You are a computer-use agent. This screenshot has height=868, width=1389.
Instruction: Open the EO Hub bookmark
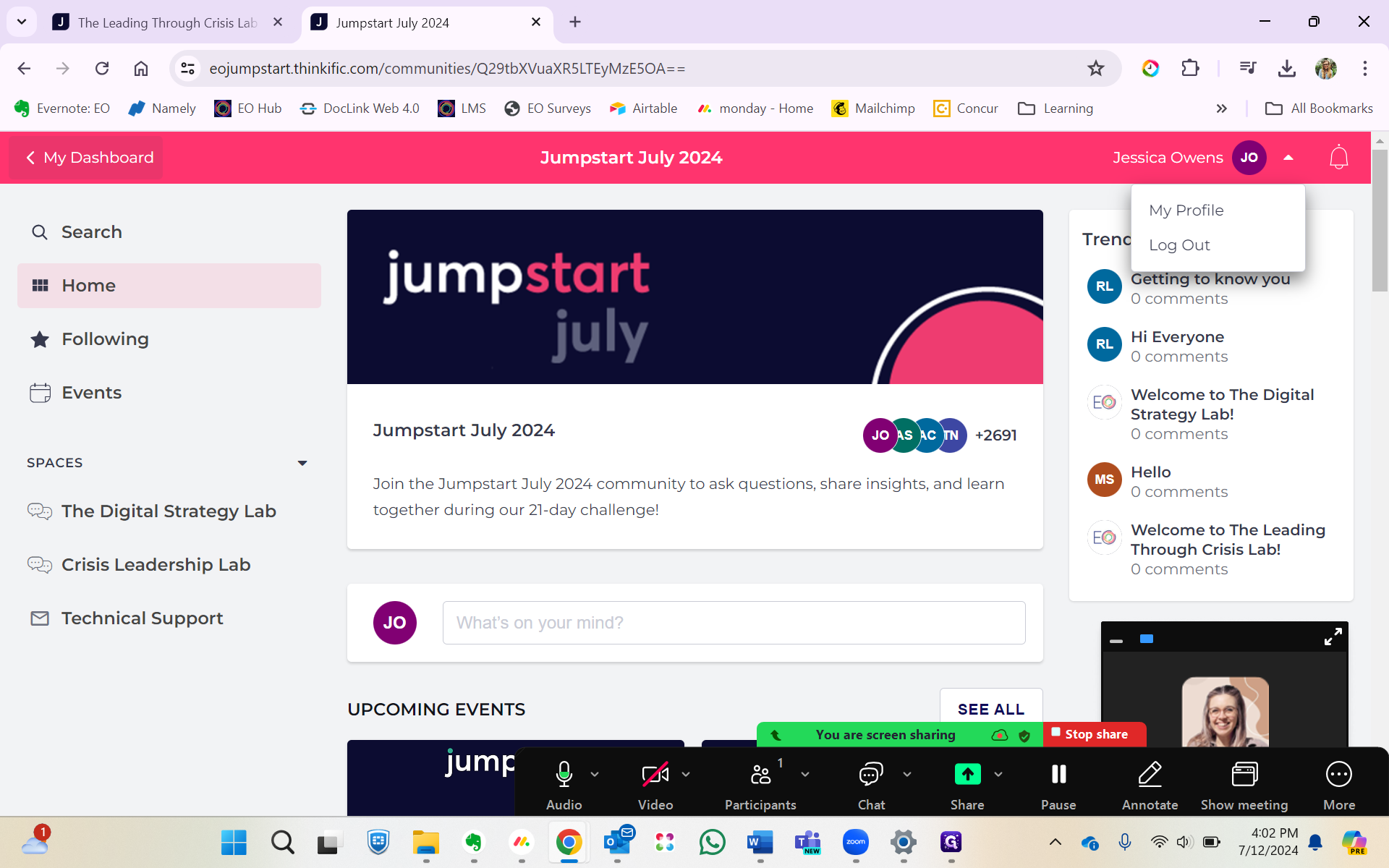click(x=248, y=109)
